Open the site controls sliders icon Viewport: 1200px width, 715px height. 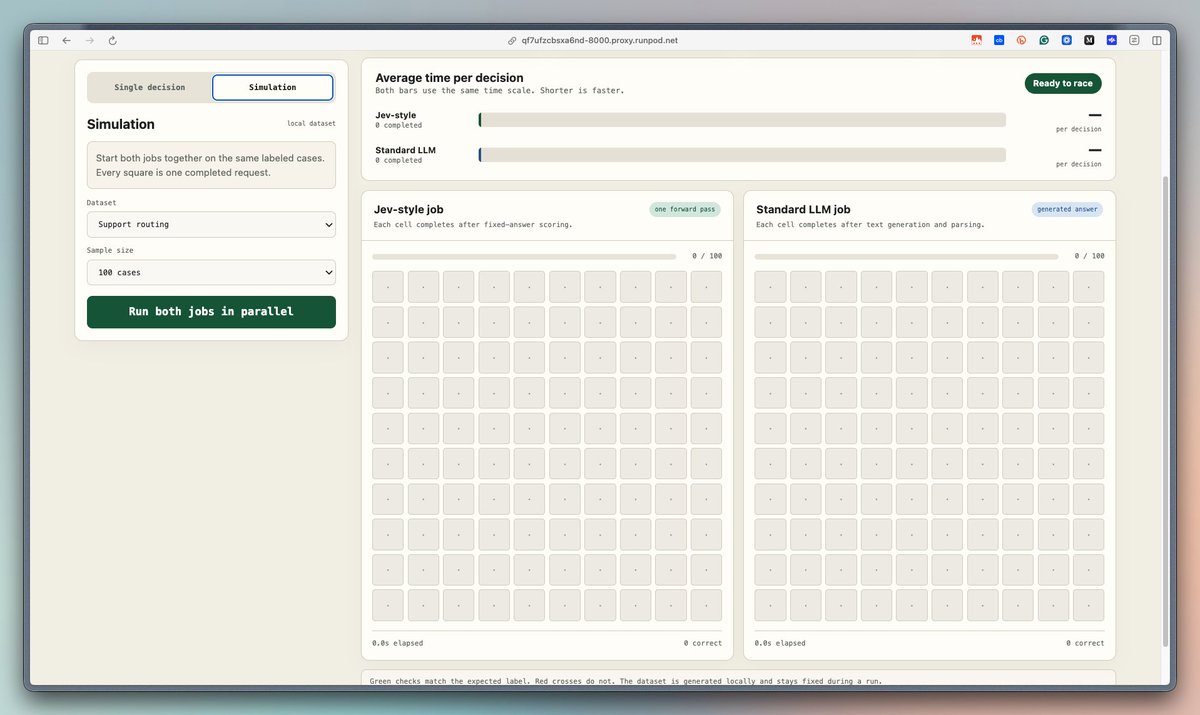pyautogui.click(x=1134, y=40)
